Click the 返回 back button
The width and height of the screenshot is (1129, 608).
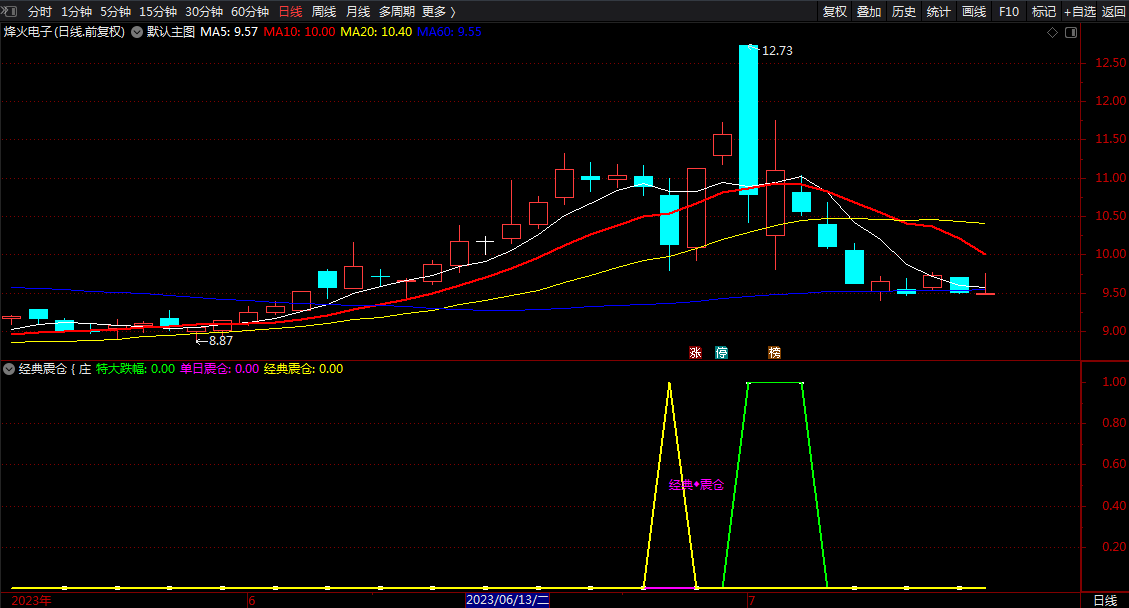tap(1113, 12)
